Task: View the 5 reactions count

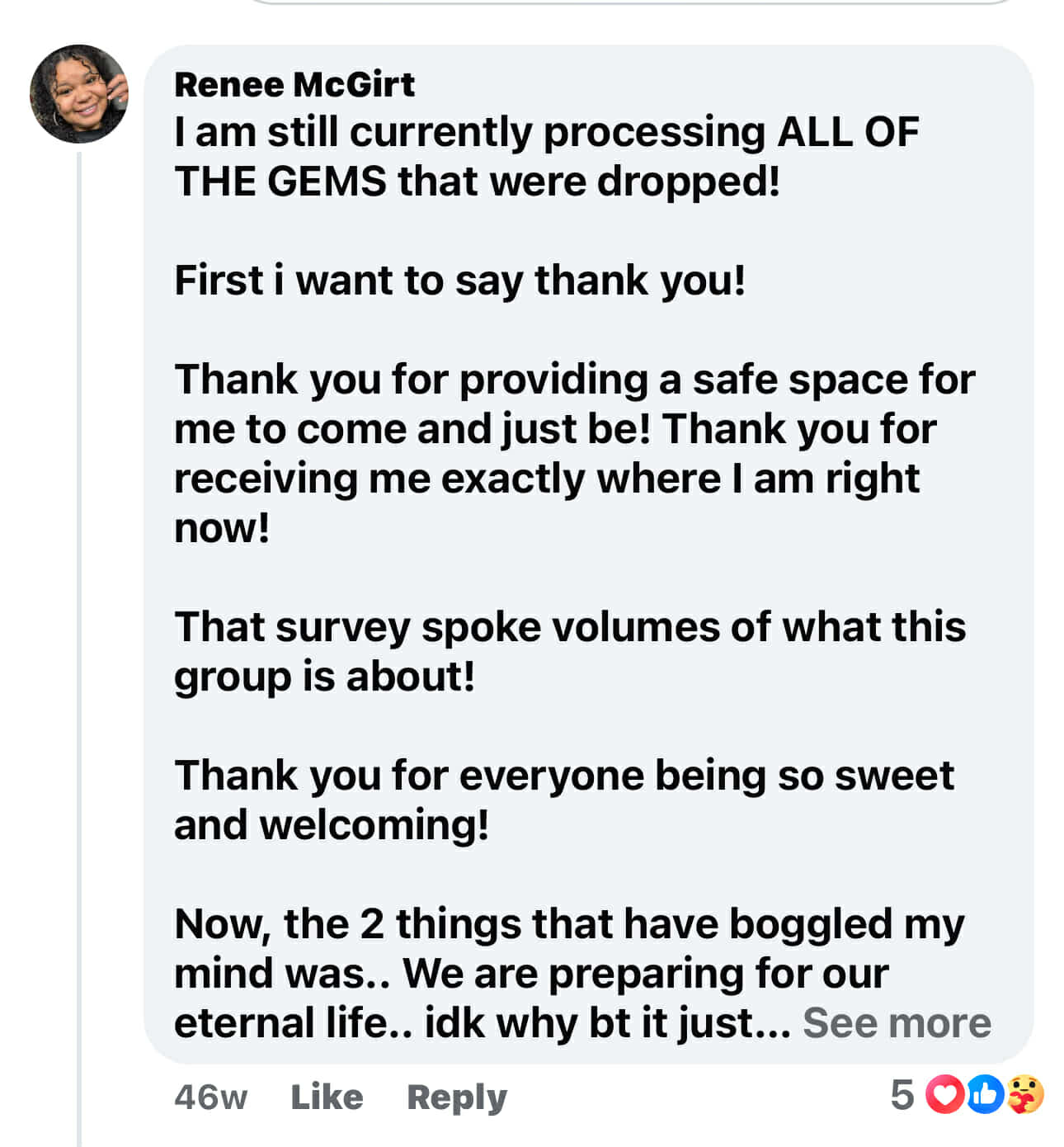Action: [x=902, y=1095]
